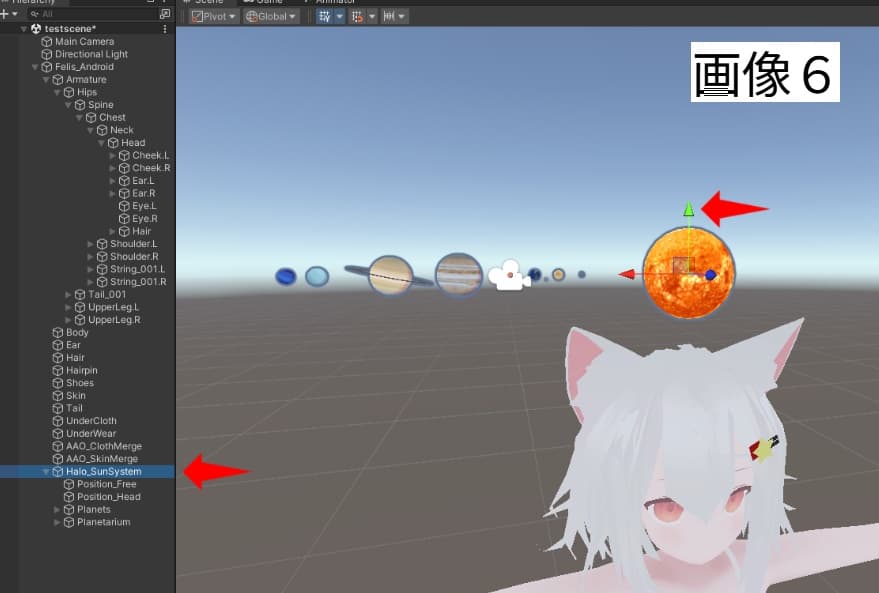The image size is (879, 593).
Task: Open the grid visibility dropdown arrow
Action: [339, 16]
